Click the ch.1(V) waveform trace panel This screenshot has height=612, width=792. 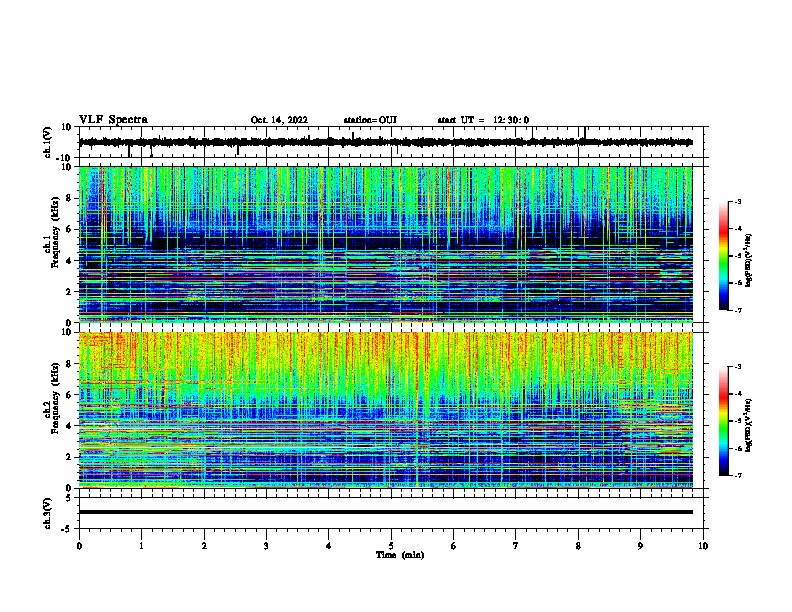point(393,142)
